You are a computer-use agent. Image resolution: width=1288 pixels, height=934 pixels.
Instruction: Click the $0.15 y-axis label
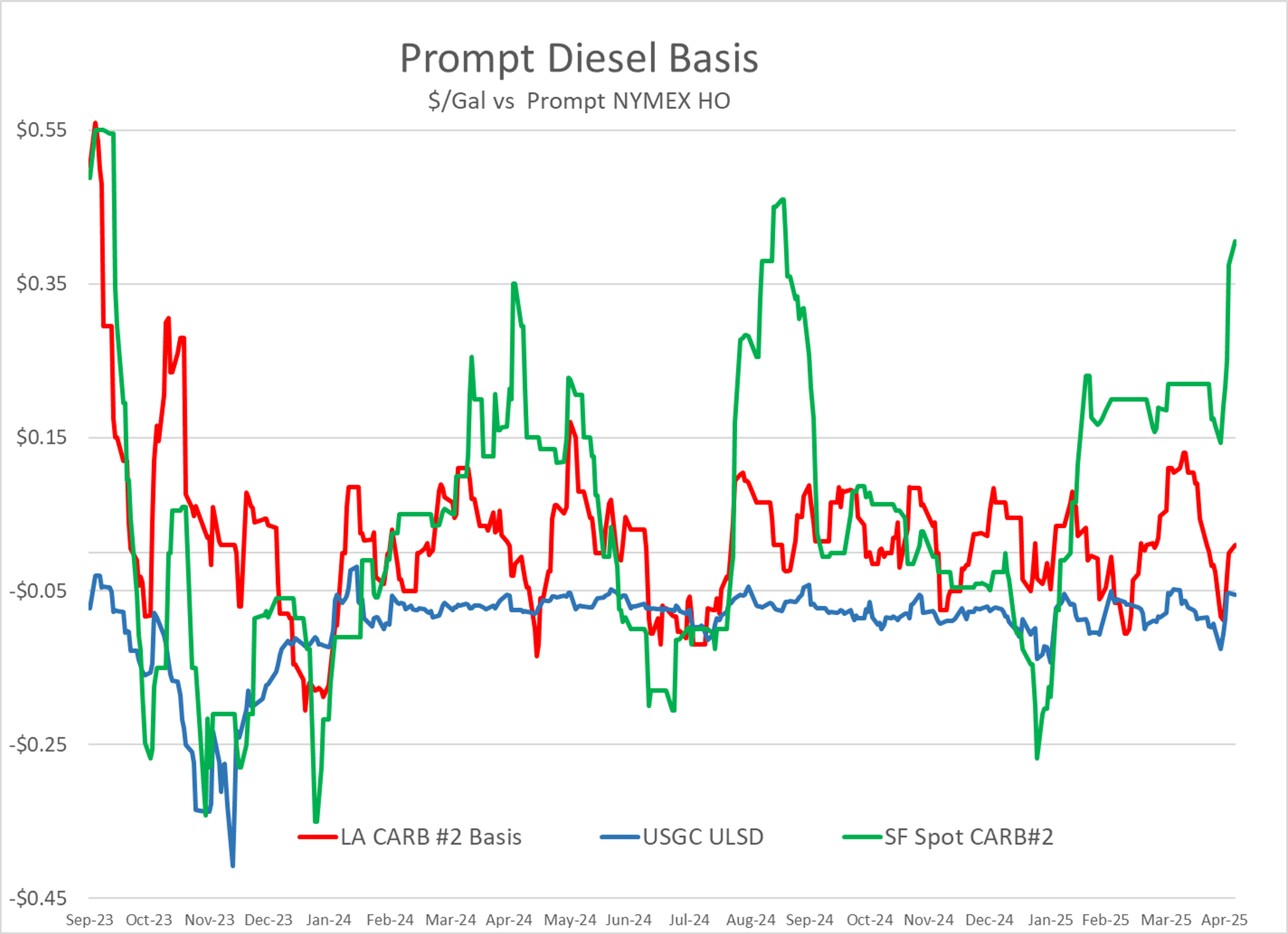click(42, 437)
